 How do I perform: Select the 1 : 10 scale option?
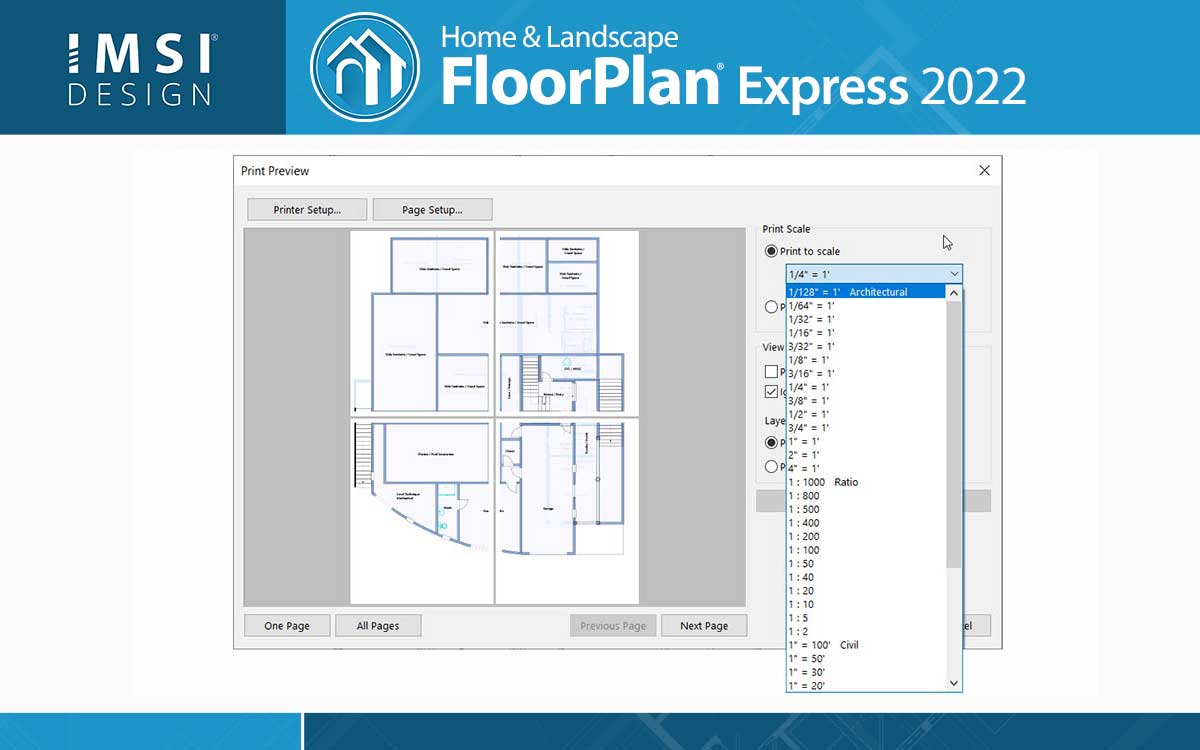pos(866,604)
